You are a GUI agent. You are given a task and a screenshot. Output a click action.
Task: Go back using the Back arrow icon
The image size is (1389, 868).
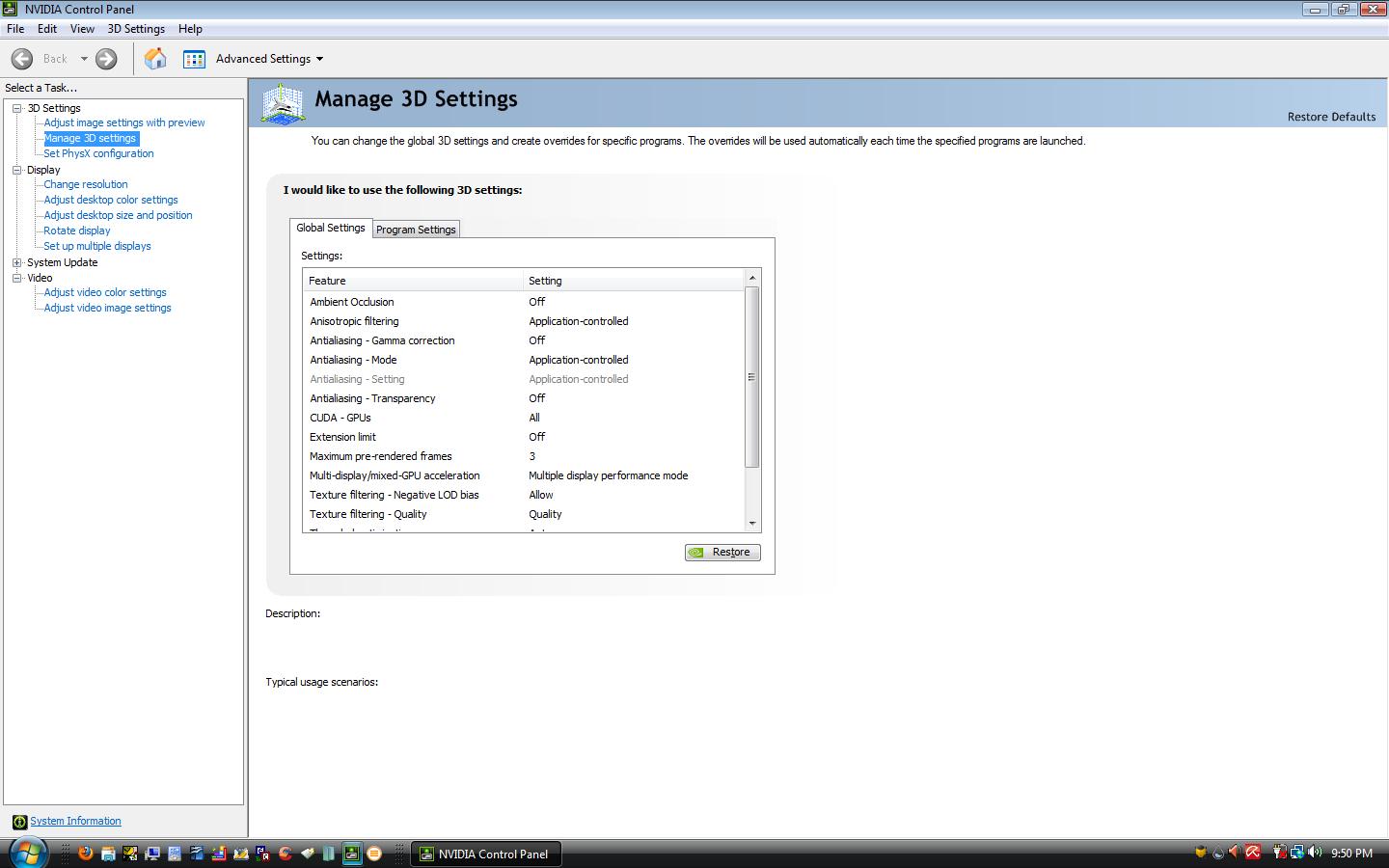pyautogui.click(x=22, y=59)
